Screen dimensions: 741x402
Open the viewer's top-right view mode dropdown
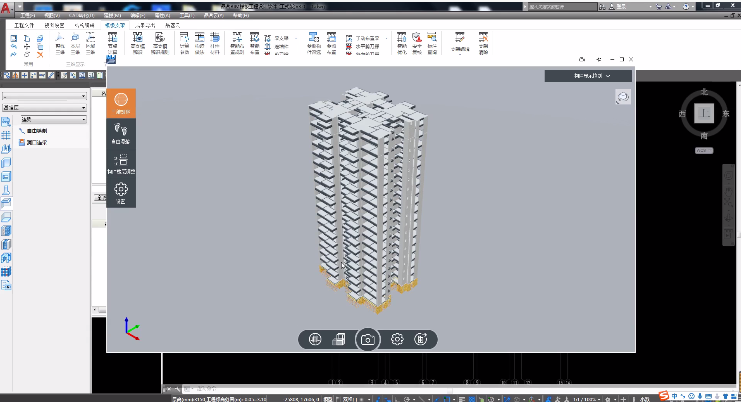(588, 76)
